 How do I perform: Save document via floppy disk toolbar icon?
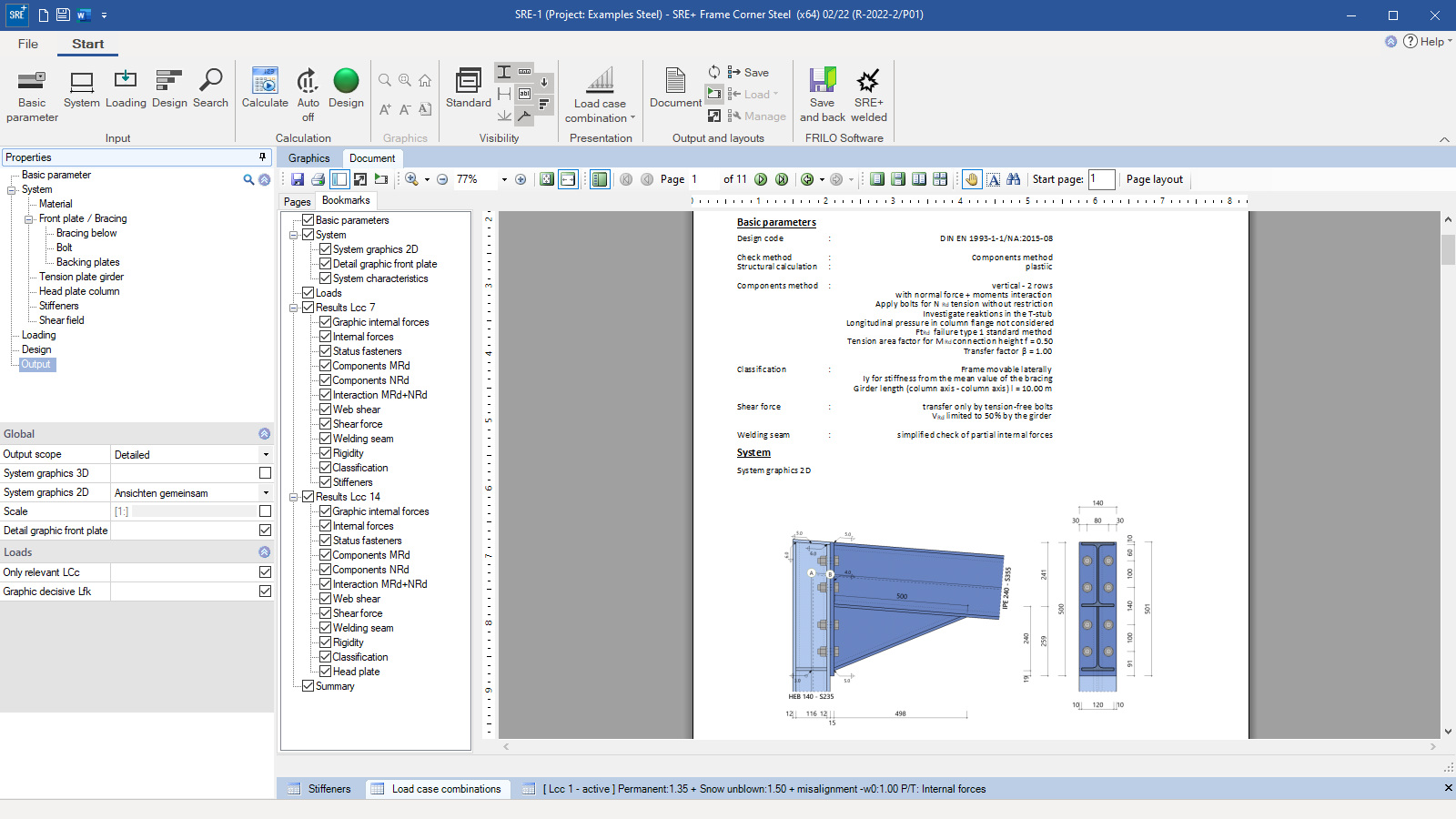[298, 179]
